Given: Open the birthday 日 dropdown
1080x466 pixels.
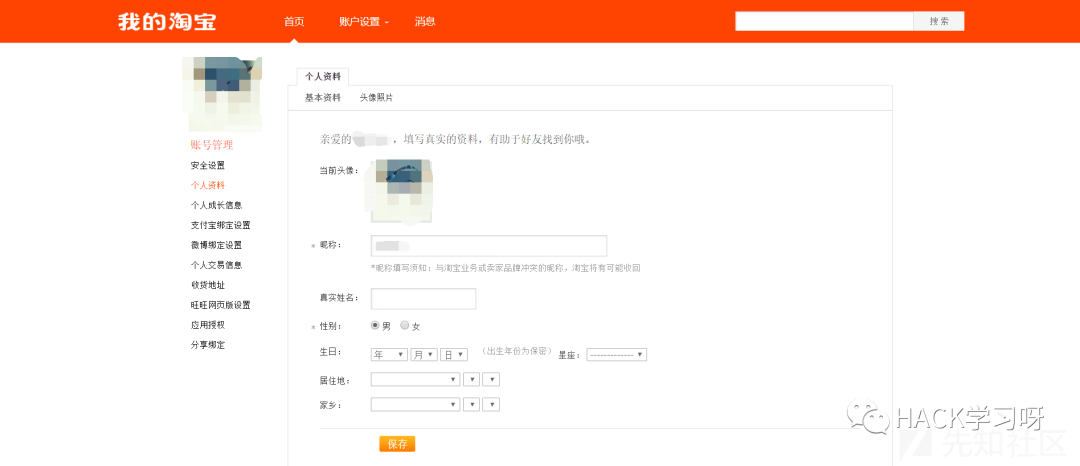Looking at the screenshot, I should click(x=454, y=354).
